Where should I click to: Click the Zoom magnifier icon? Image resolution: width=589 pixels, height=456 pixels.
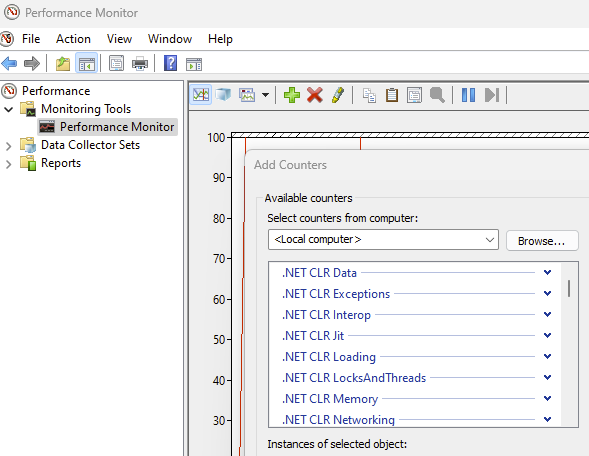coord(437,95)
